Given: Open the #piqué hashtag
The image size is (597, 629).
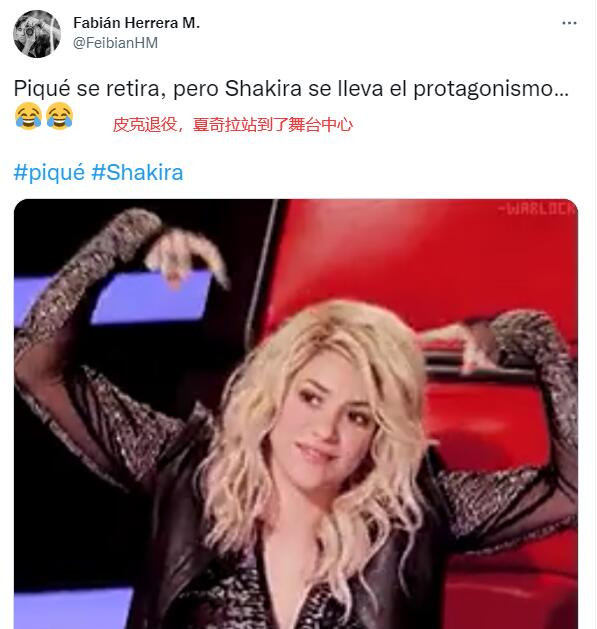Looking at the screenshot, I should pos(49,172).
